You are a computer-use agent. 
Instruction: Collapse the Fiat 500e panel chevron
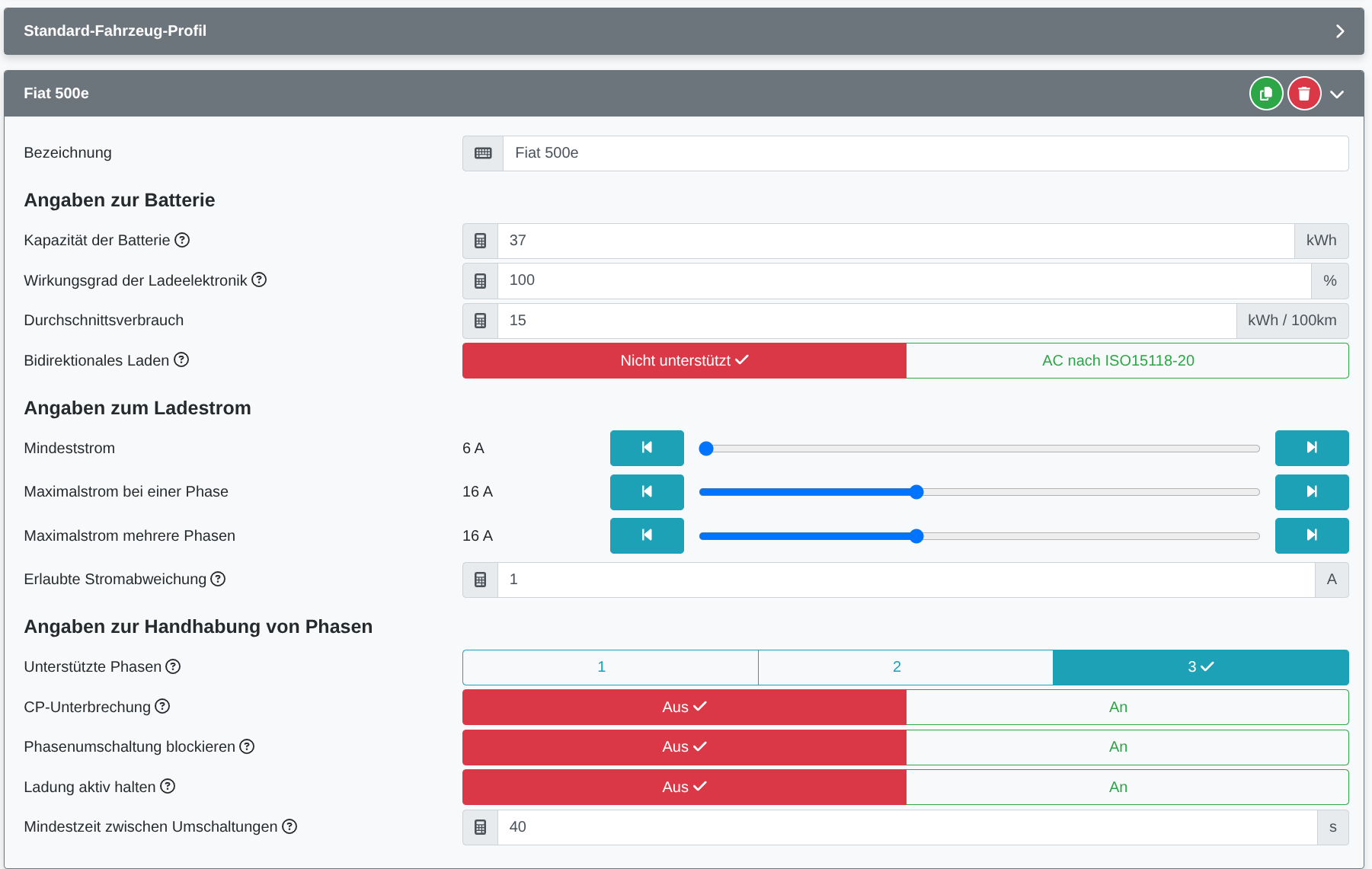1337,94
